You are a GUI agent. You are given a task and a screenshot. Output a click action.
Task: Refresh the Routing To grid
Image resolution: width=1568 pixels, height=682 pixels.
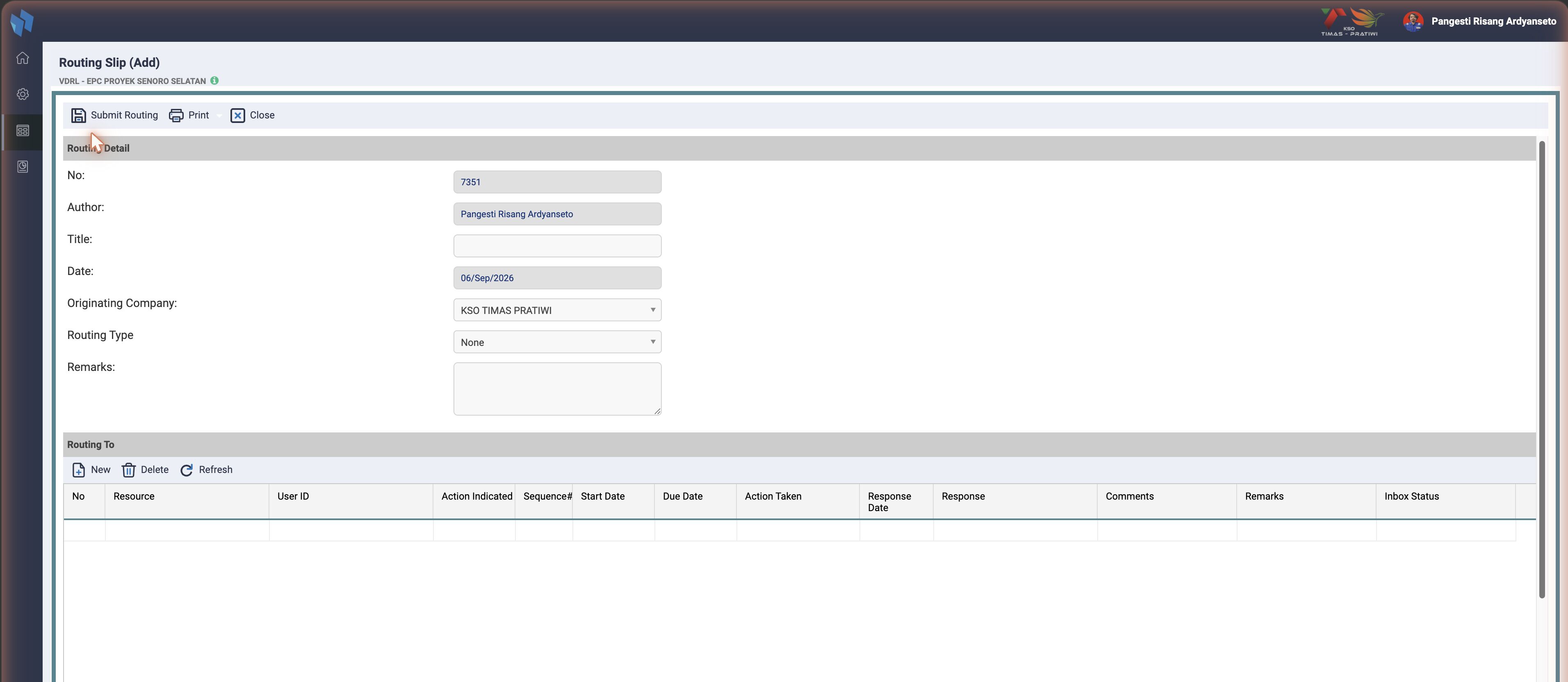[x=206, y=470]
